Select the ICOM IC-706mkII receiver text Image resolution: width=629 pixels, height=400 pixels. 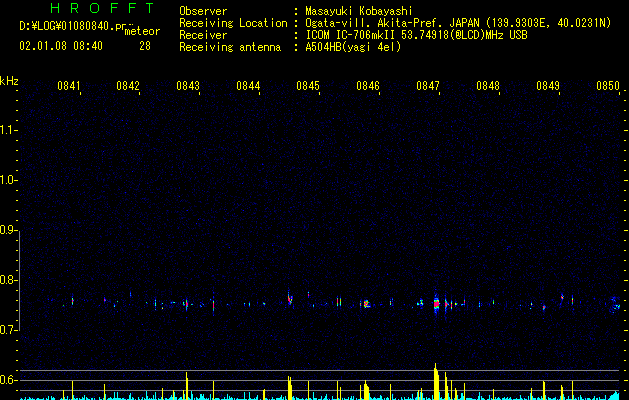click(416, 35)
